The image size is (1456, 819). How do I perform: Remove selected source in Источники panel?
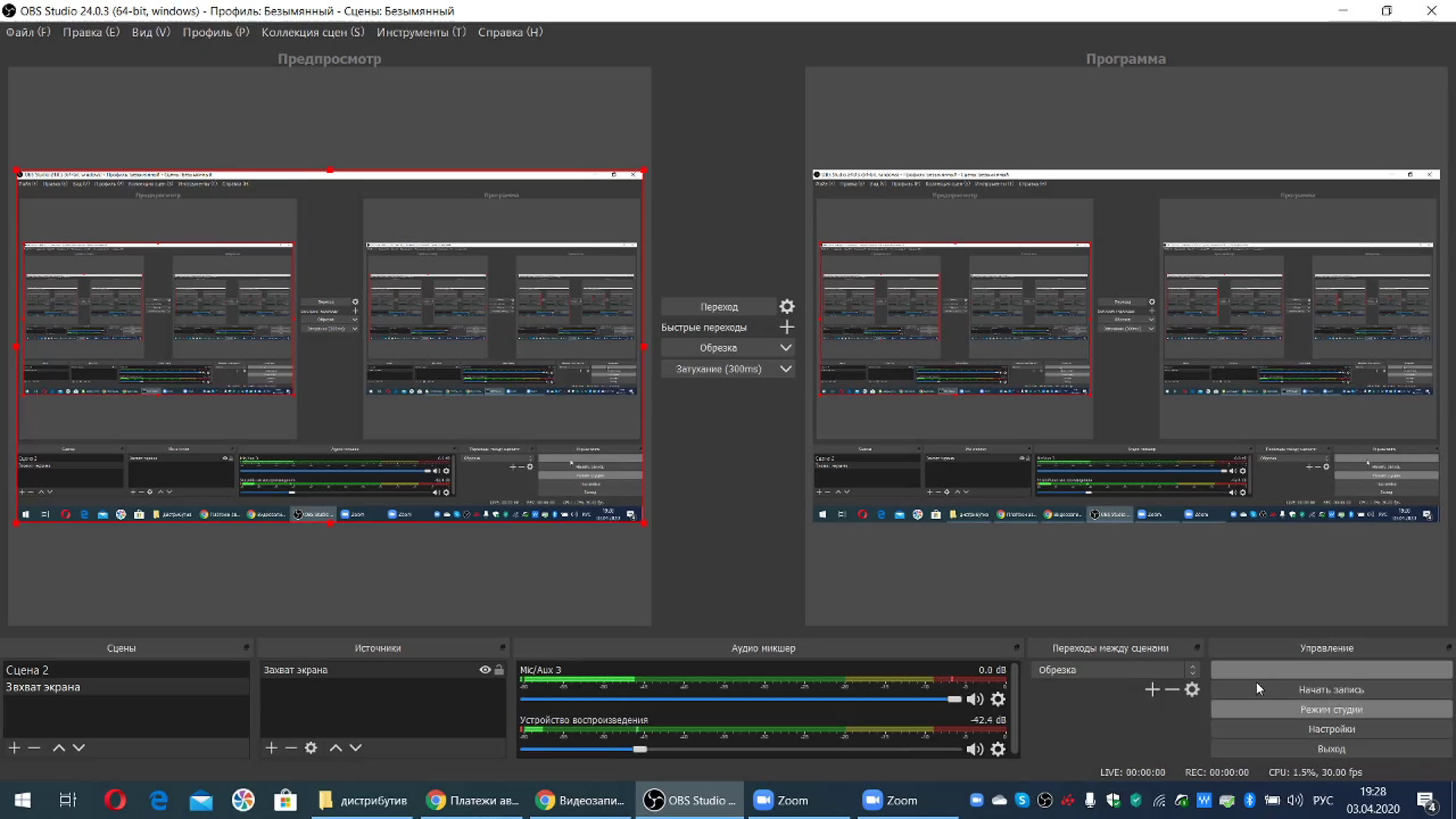pyautogui.click(x=291, y=748)
